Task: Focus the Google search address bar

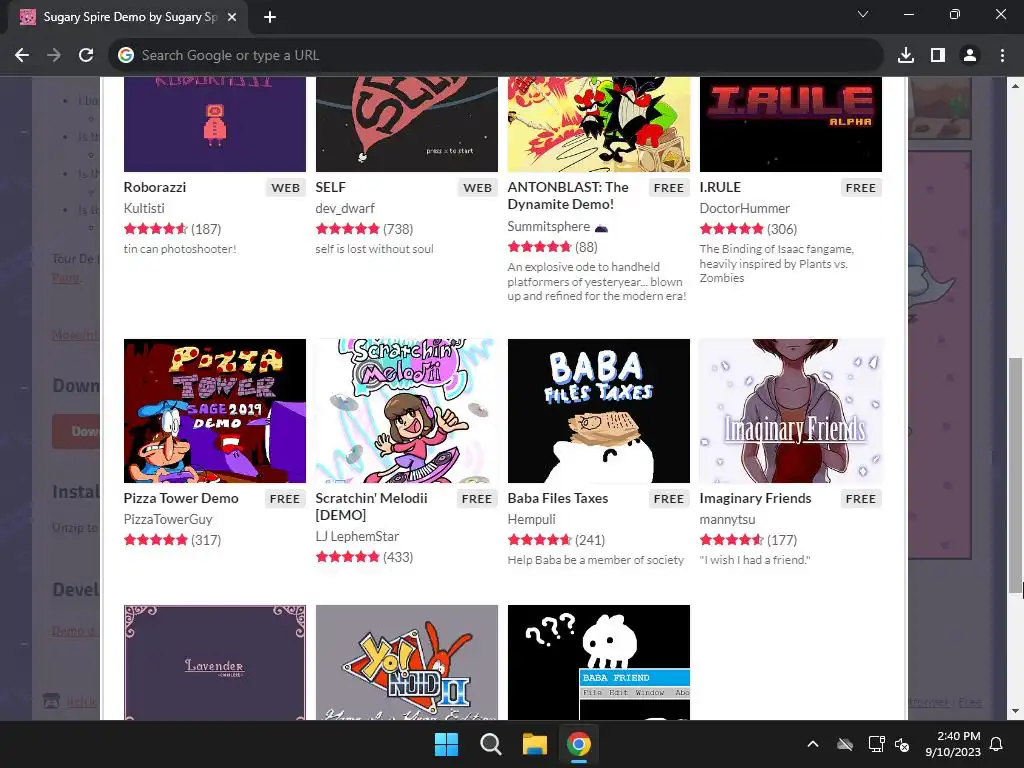Action: click(x=496, y=56)
